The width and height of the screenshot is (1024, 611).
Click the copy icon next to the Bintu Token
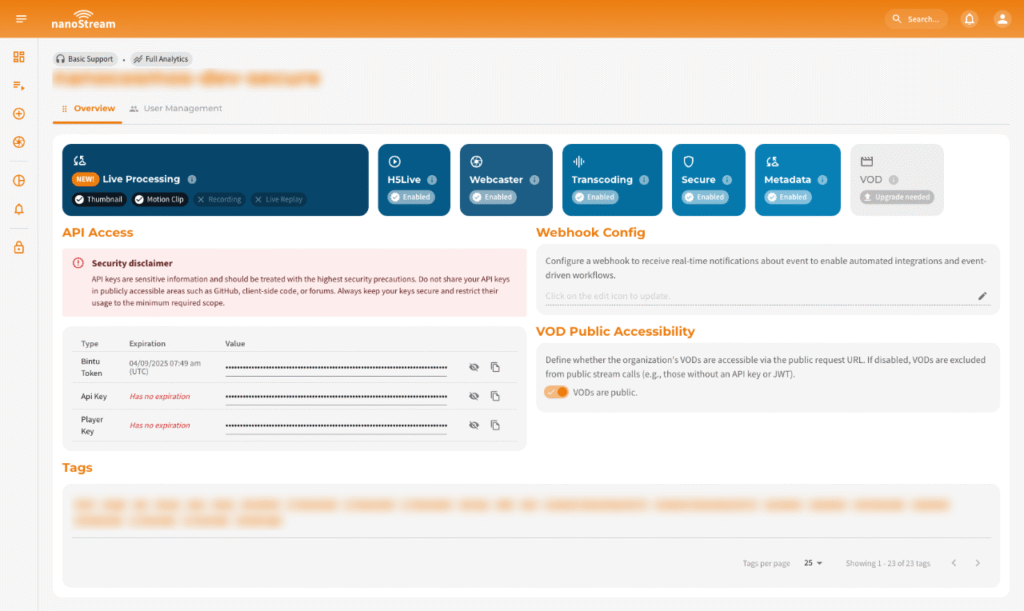pos(495,366)
